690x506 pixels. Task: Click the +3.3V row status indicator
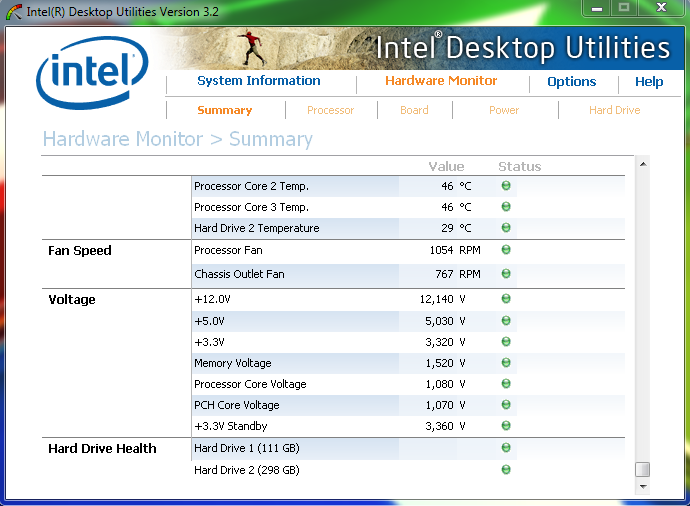tap(506, 341)
